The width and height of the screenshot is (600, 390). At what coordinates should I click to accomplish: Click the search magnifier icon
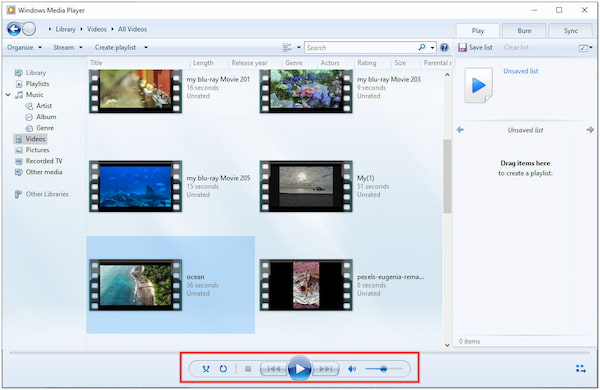tap(422, 47)
